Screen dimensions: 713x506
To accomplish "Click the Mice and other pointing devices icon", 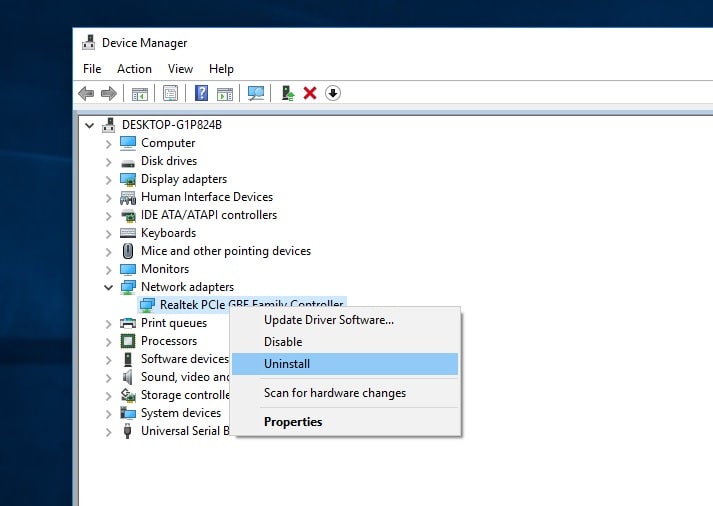I will click(128, 251).
